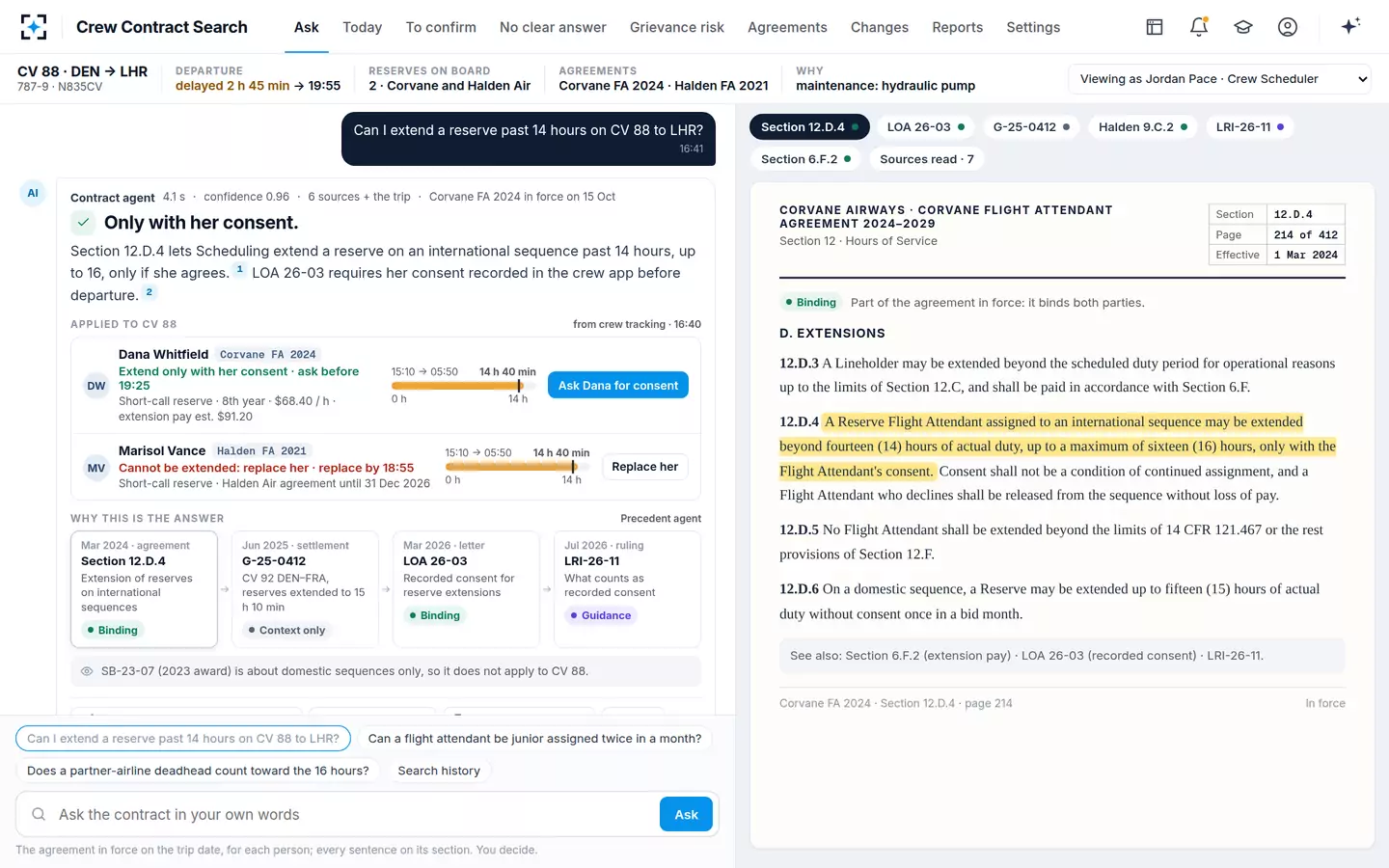
Task: Select the LOA 26-03 source chip
Action: point(926,127)
